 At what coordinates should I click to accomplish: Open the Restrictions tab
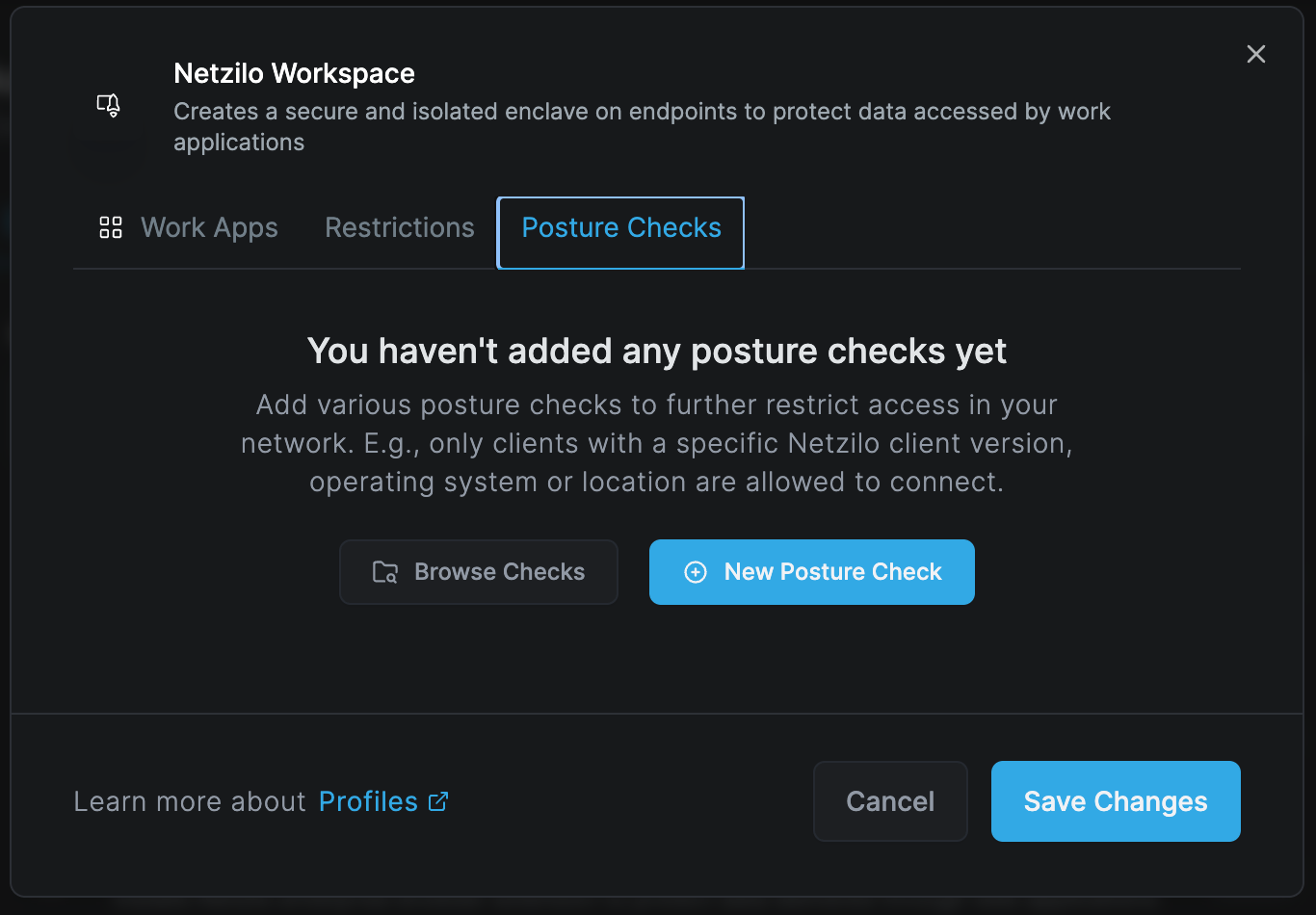[400, 227]
